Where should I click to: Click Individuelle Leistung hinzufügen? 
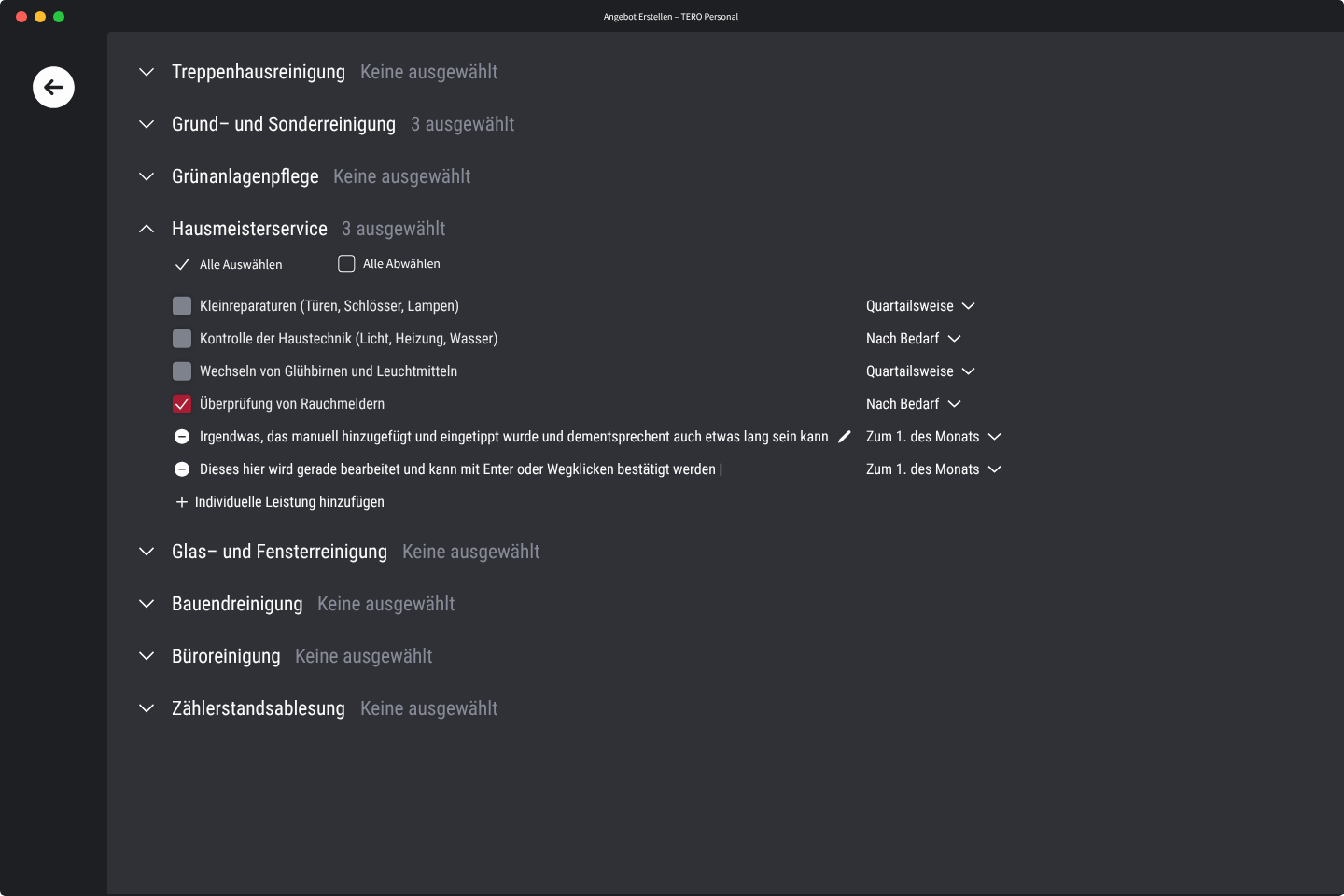point(289,502)
